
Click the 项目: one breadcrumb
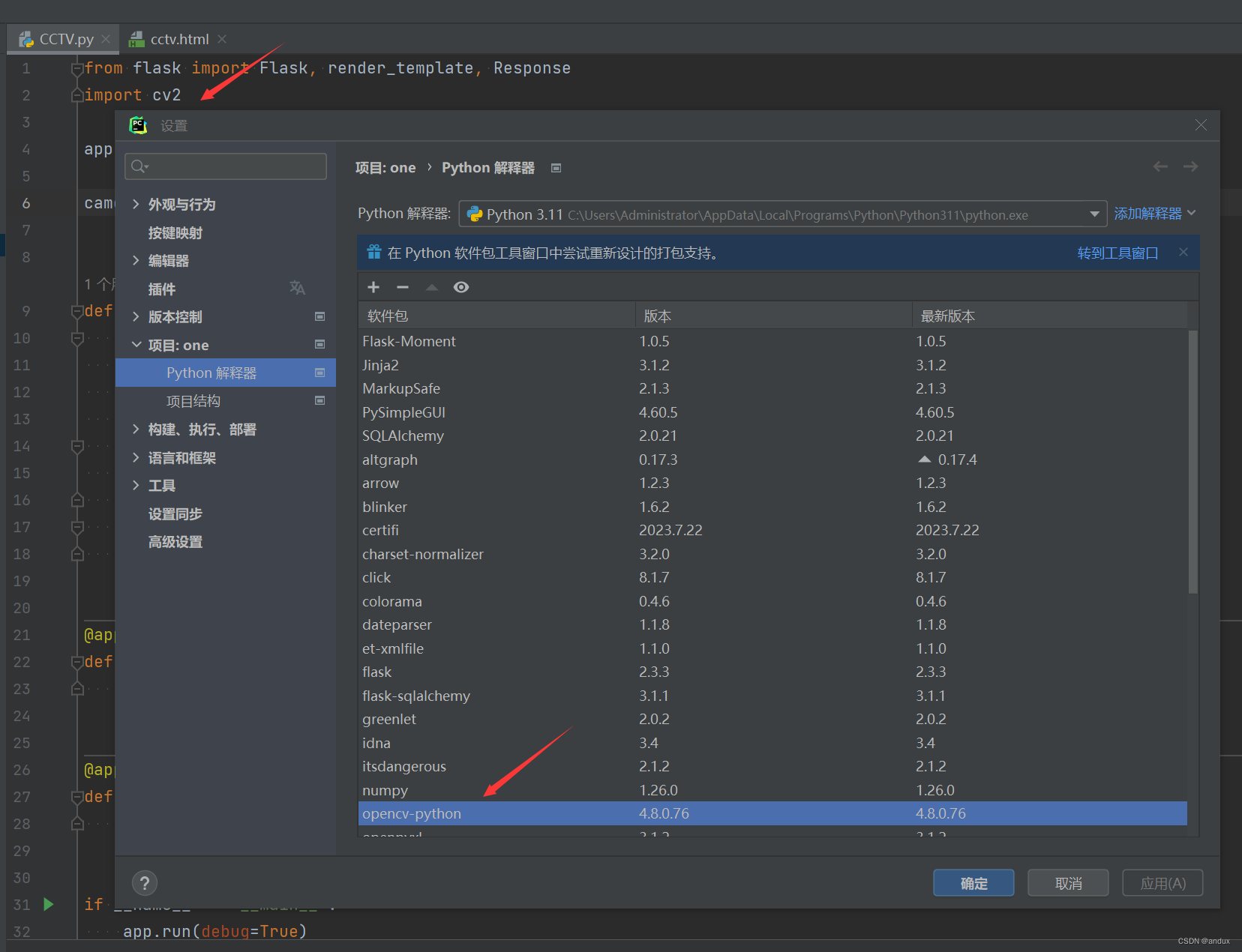385,168
